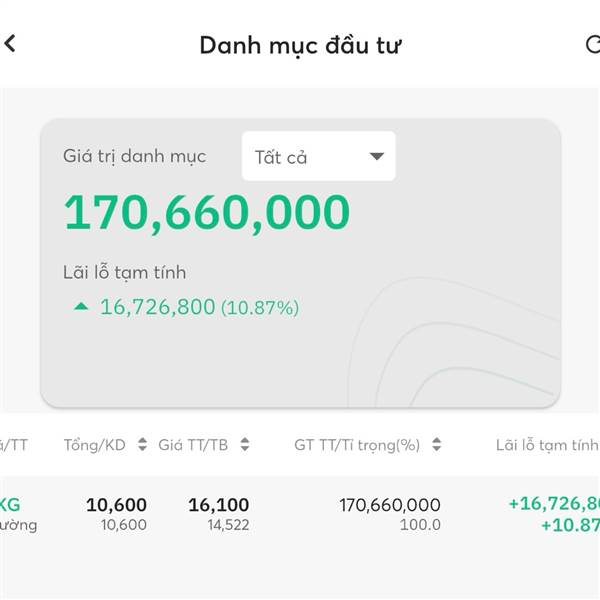Image resolution: width=600 pixels, height=600 pixels.
Task: Tap the +16,726,8 profit value in row
Action: tap(554, 504)
